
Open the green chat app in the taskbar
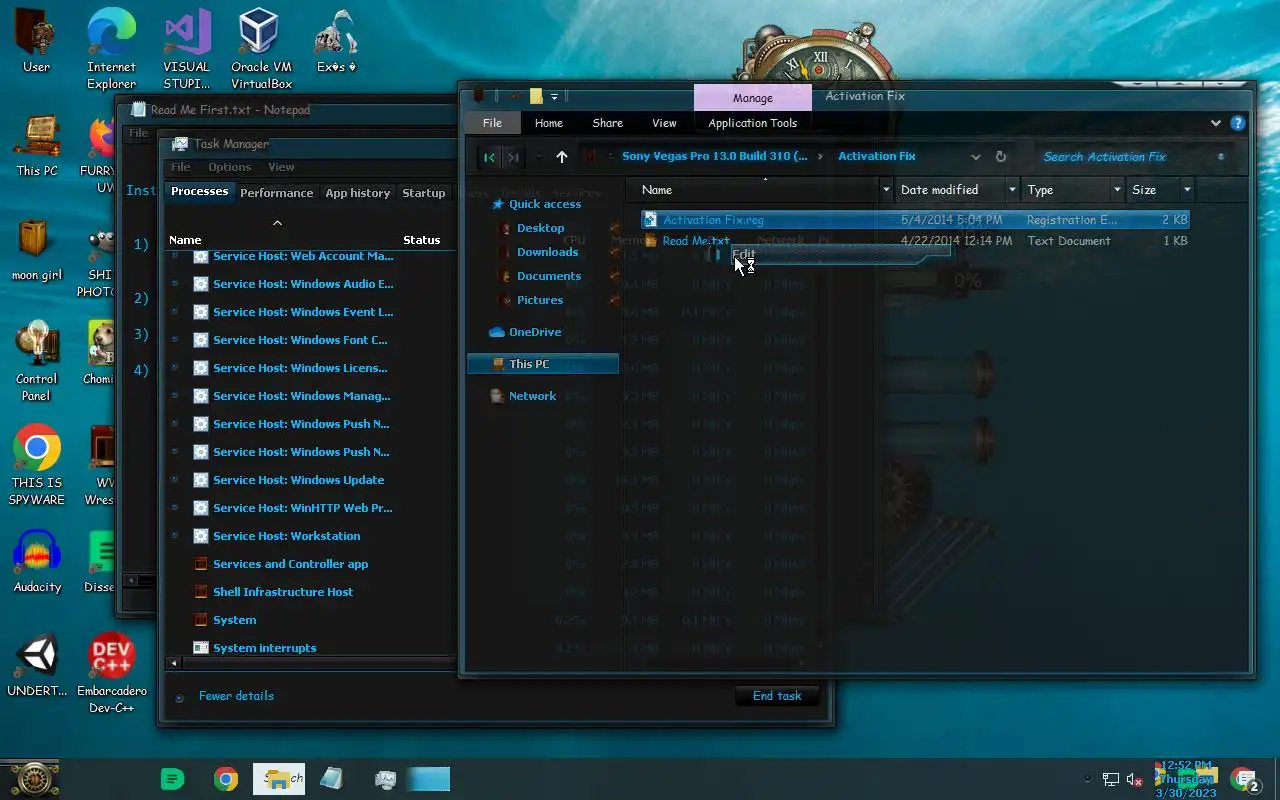tap(173, 779)
